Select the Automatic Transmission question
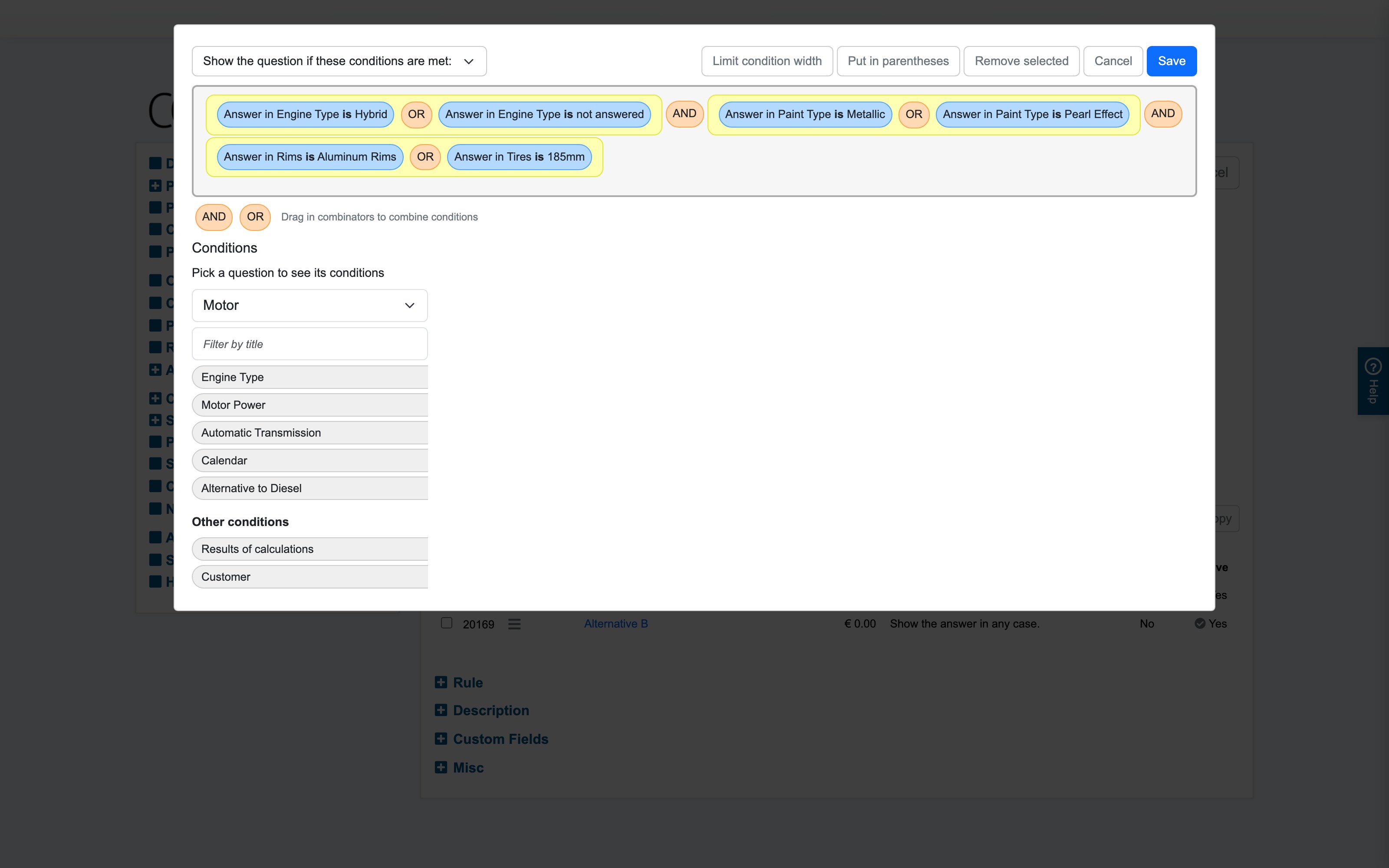The height and width of the screenshot is (868, 1389). [310, 433]
